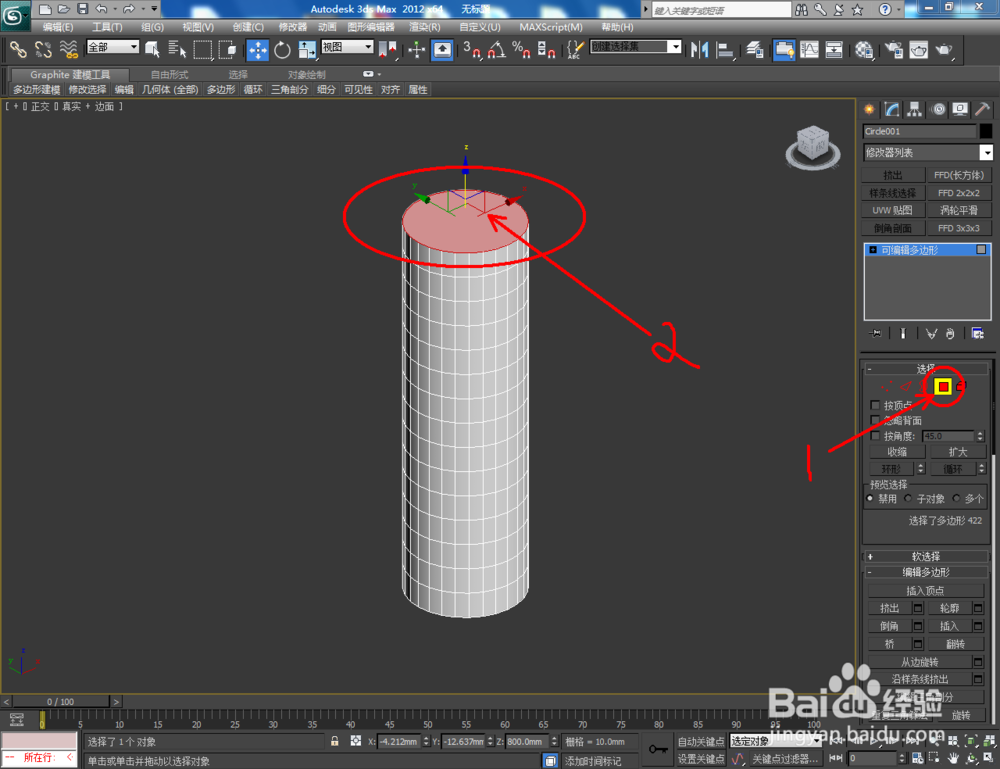Switch to the Hierarchy command panel tab
Screen dimensions: 1000x769
point(915,110)
